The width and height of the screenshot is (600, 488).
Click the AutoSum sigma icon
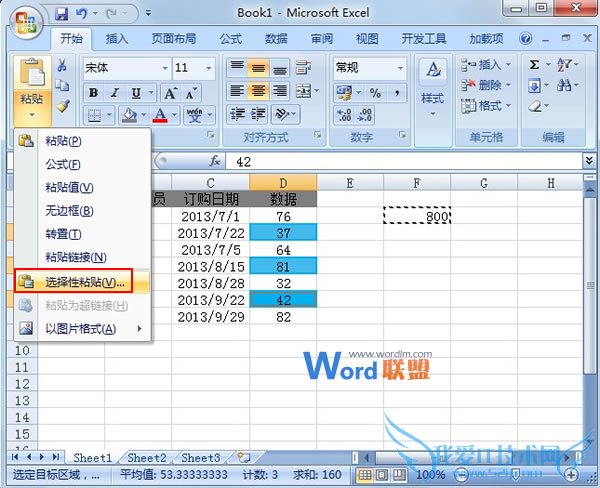pos(535,65)
